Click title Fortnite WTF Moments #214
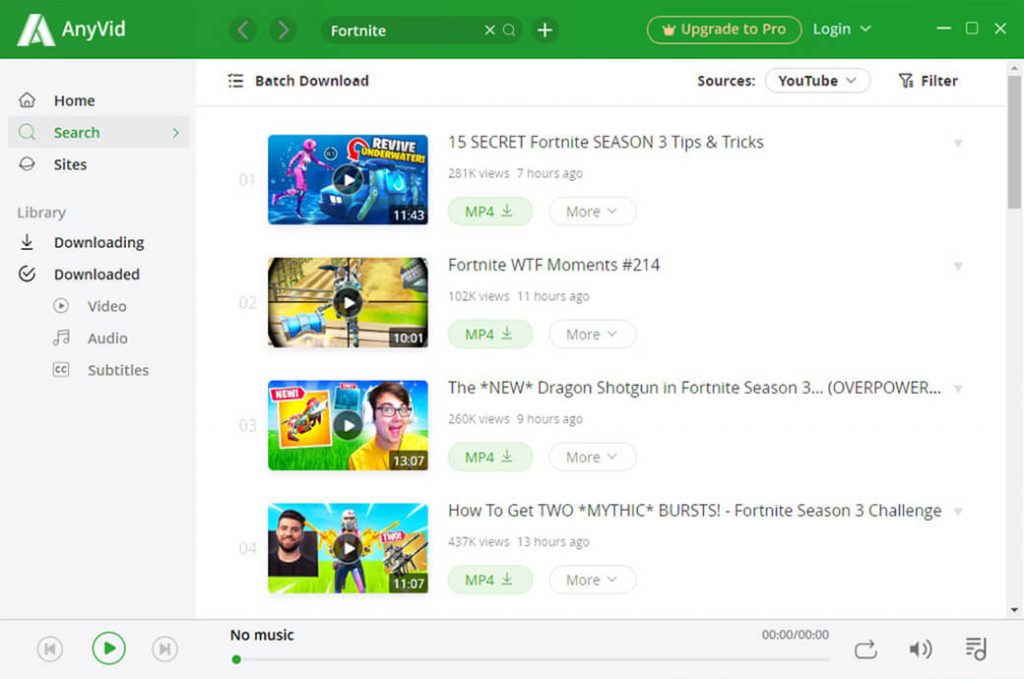This screenshot has width=1024, height=679. tap(554, 265)
